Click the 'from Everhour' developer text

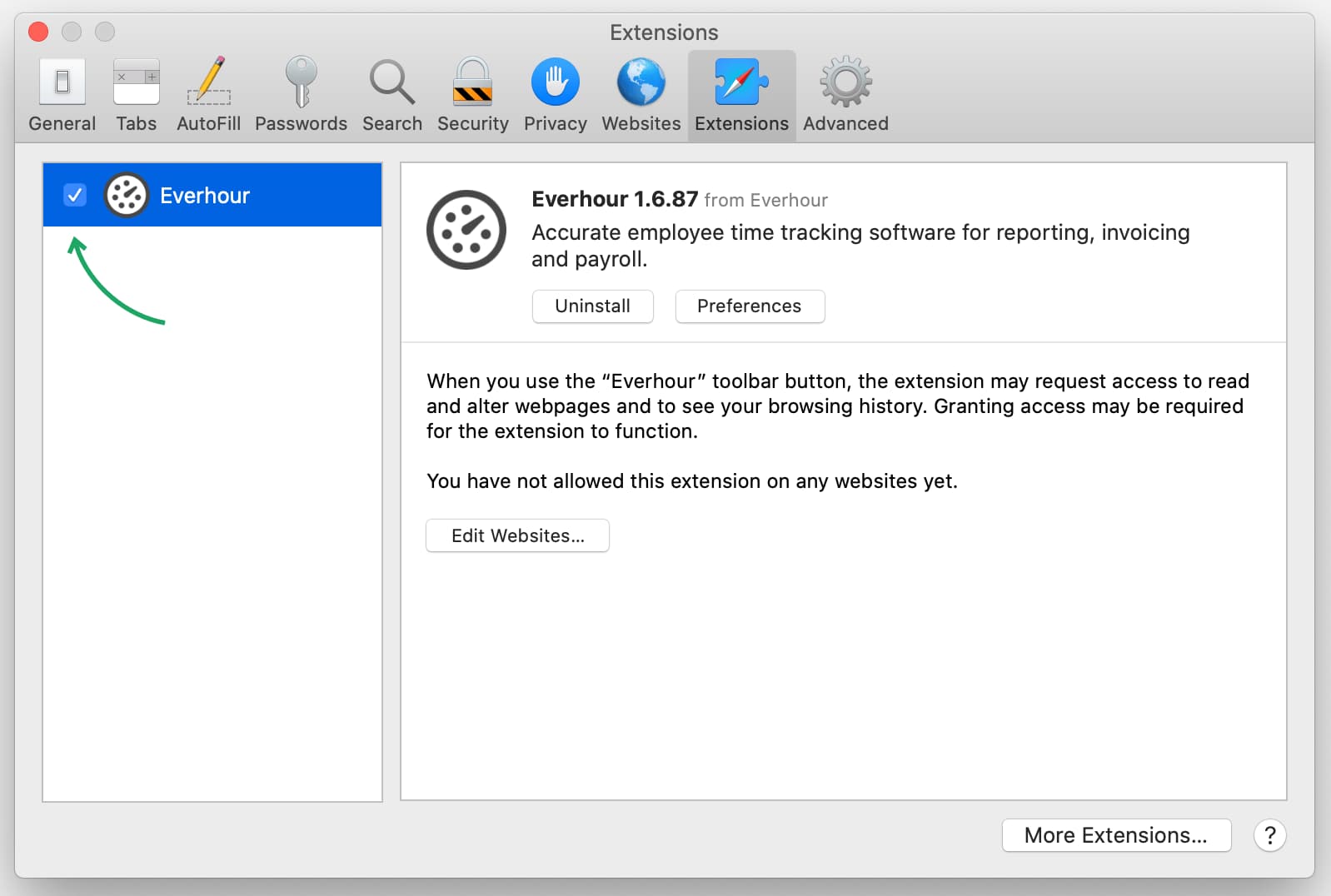click(766, 200)
